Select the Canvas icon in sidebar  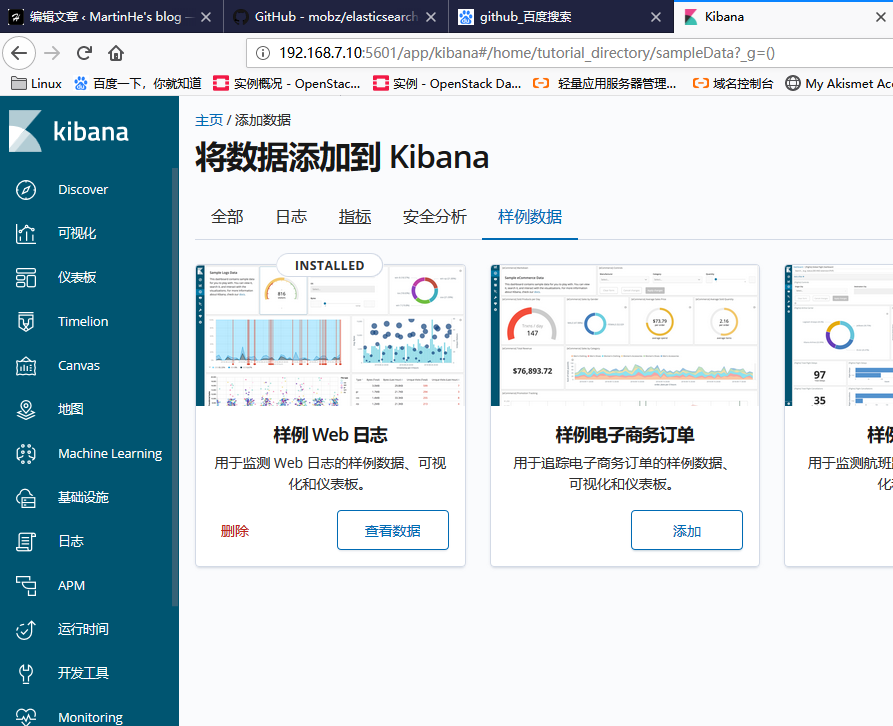pos(27,366)
